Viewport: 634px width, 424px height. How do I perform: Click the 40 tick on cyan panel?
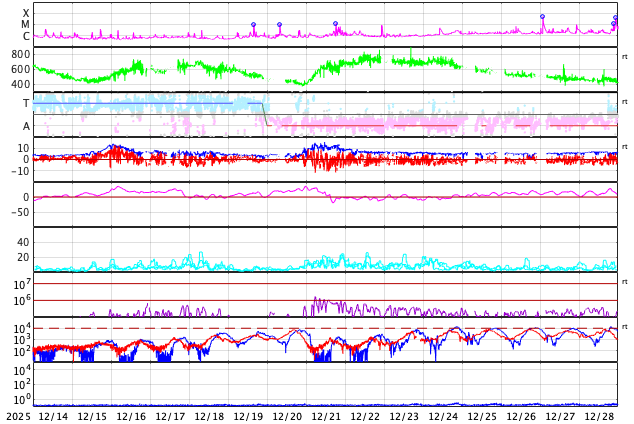[x=22, y=242]
